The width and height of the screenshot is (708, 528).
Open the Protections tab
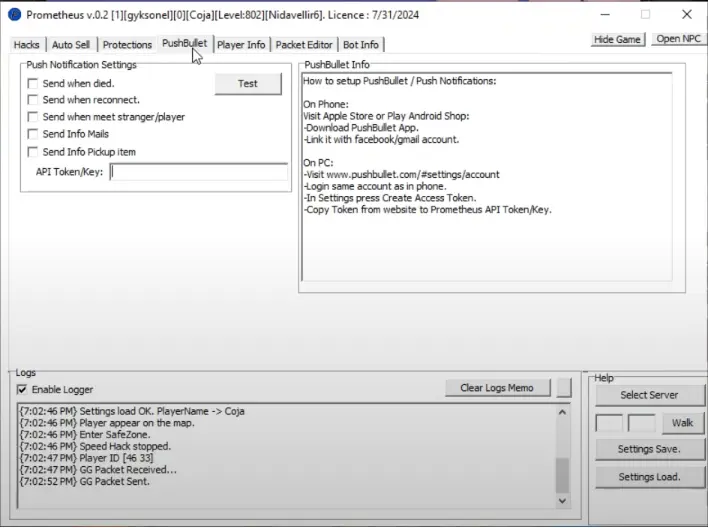(127, 45)
